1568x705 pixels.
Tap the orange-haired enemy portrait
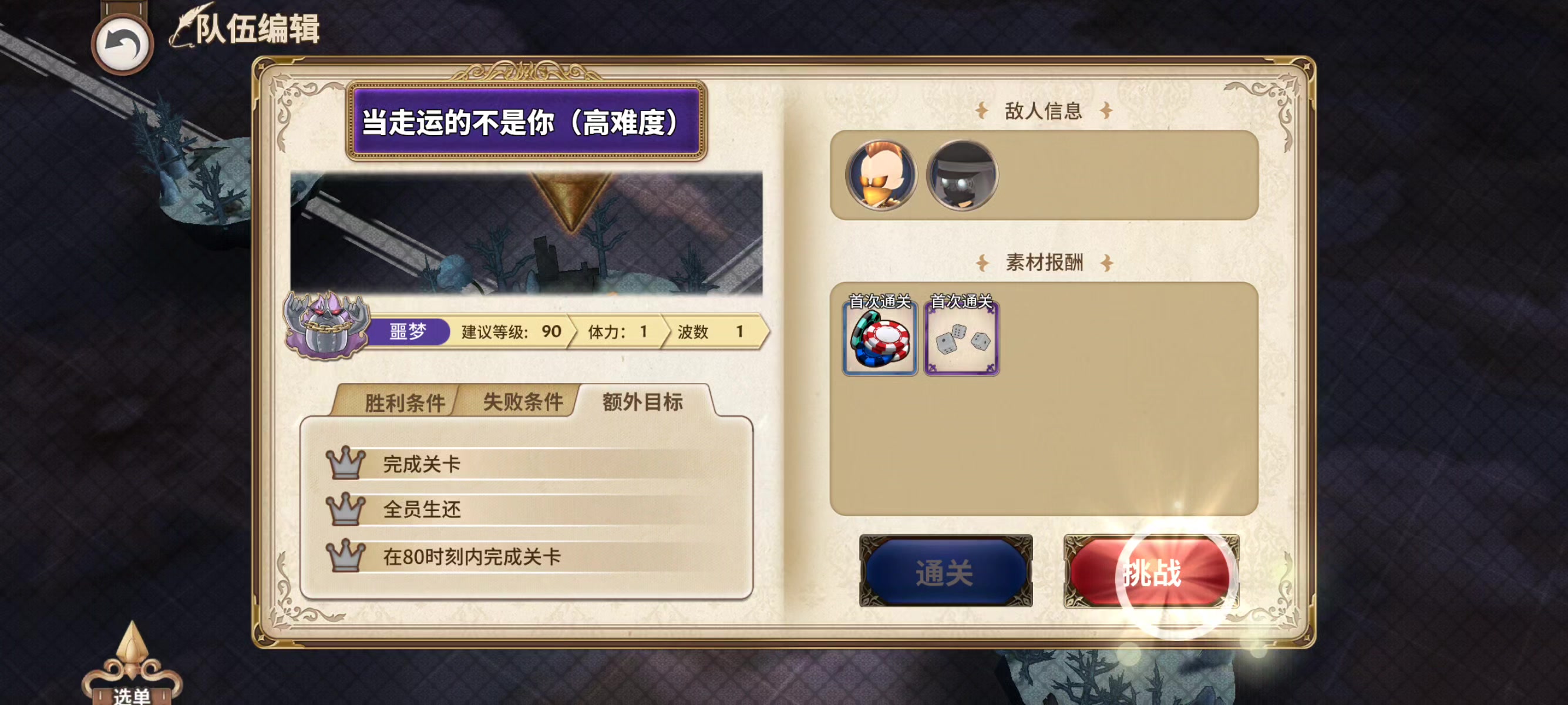click(880, 175)
